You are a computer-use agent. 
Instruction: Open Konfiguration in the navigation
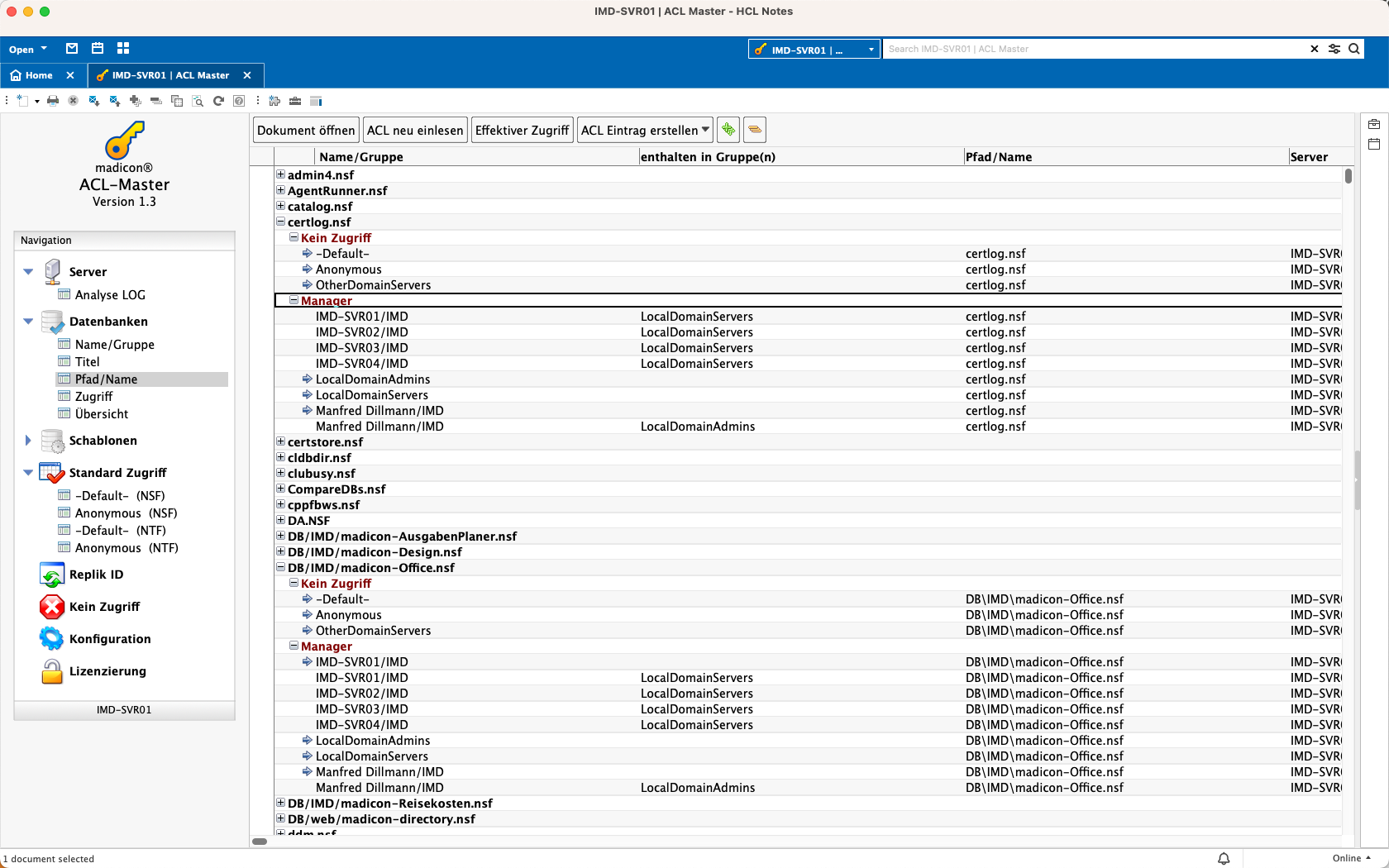95,639
